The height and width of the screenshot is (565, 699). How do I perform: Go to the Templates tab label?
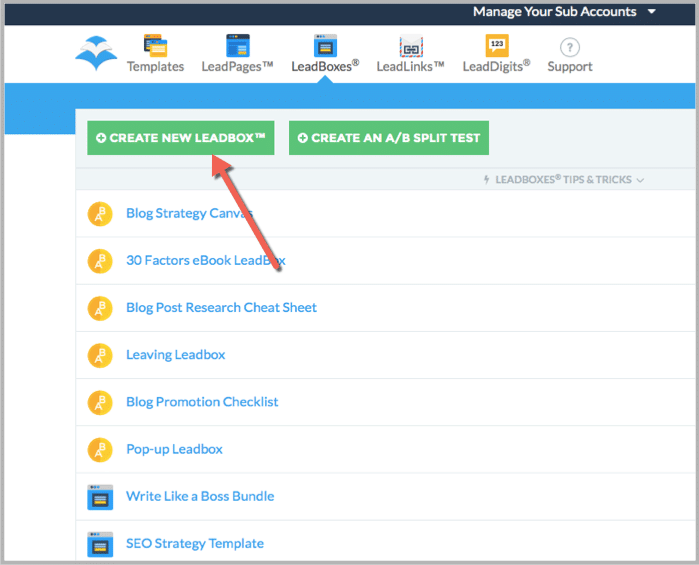[155, 66]
